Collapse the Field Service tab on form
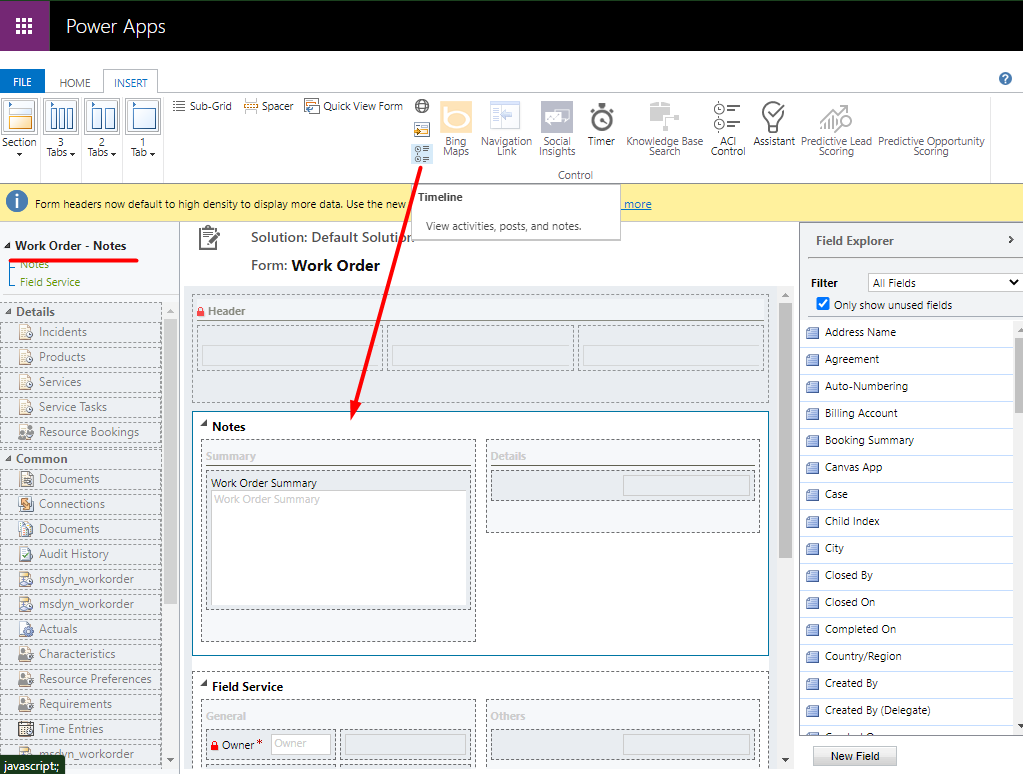This screenshot has width=1023, height=774. pyautogui.click(x=204, y=685)
